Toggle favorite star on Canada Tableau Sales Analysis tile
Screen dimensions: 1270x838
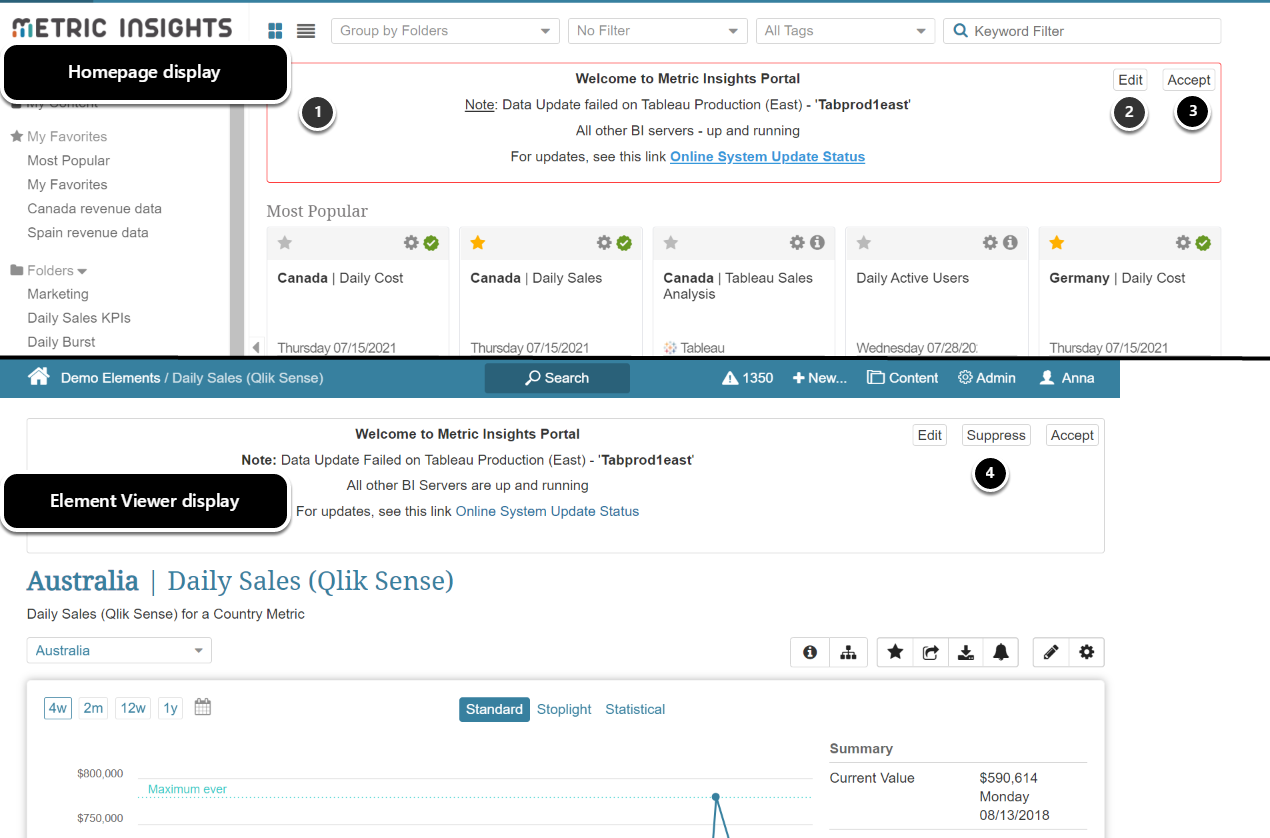pos(671,243)
